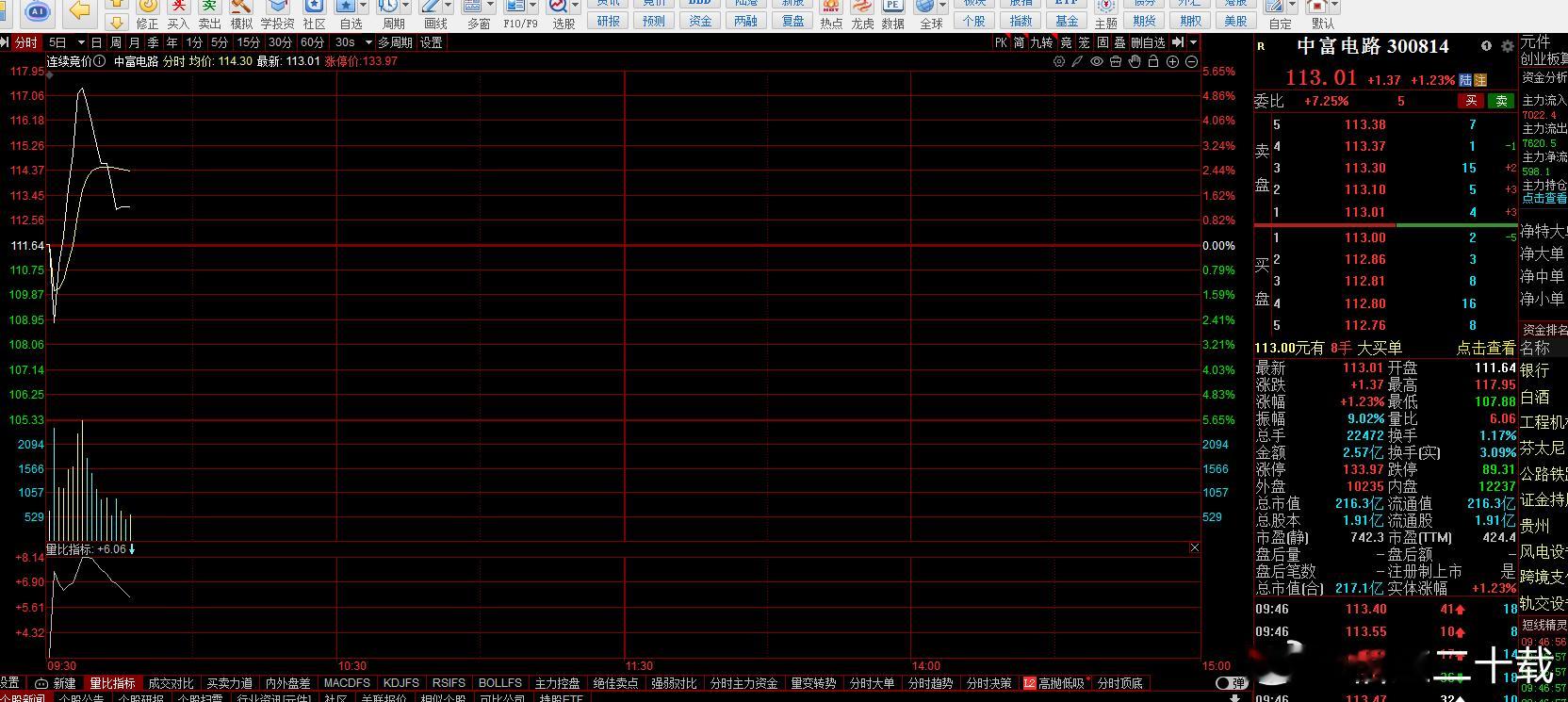The width and height of the screenshot is (1568, 702).
Task: Open the 自选 dropdown arrow
Action: pos(363,7)
